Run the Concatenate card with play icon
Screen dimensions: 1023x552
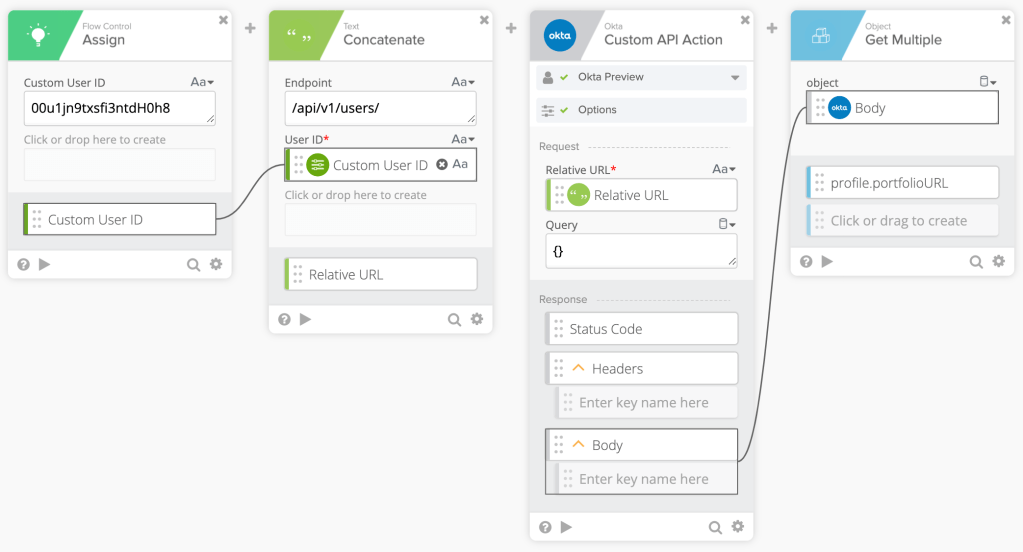pos(305,319)
